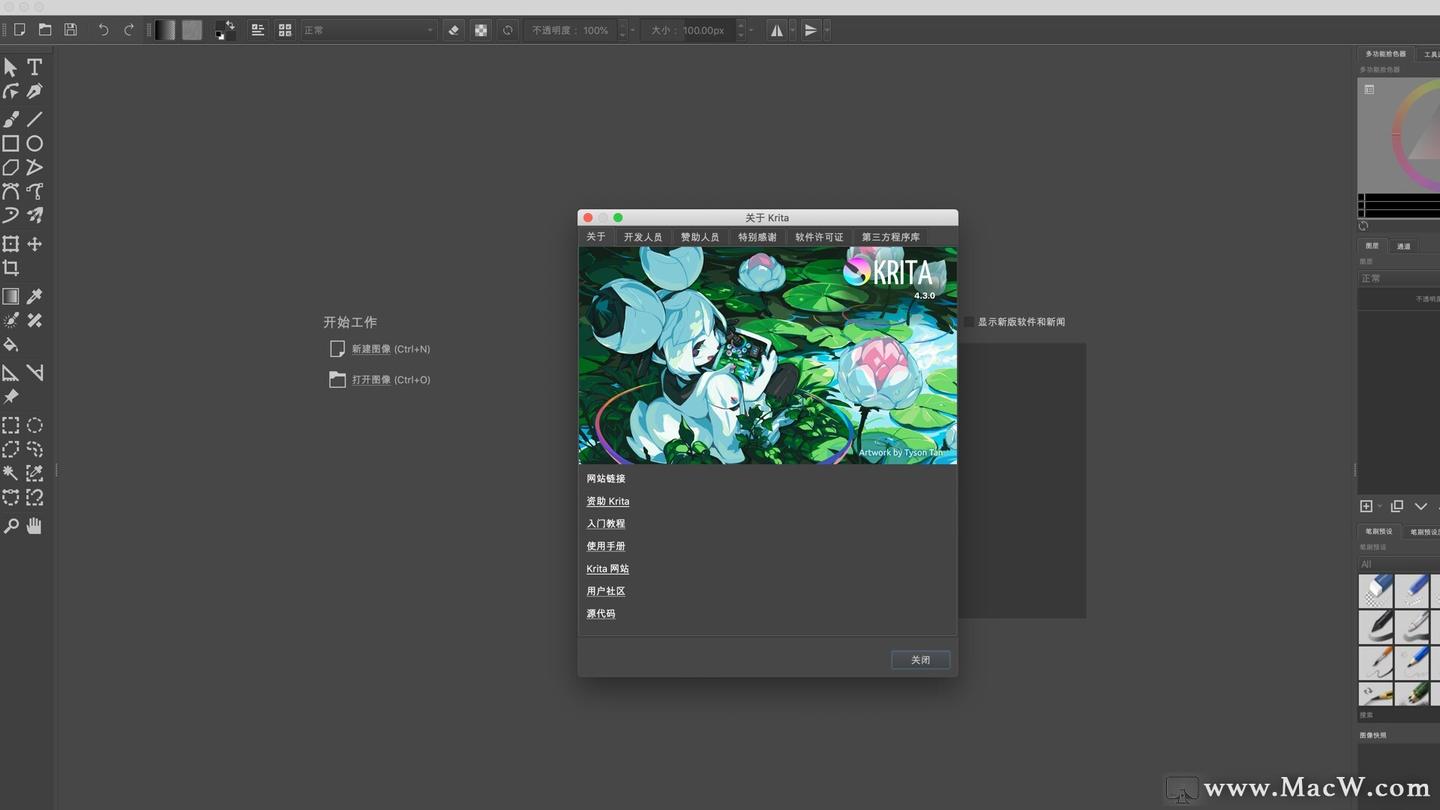This screenshot has height=810, width=1440.
Task: Toggle eraser mode in toolbar
Action: (454, 30)
